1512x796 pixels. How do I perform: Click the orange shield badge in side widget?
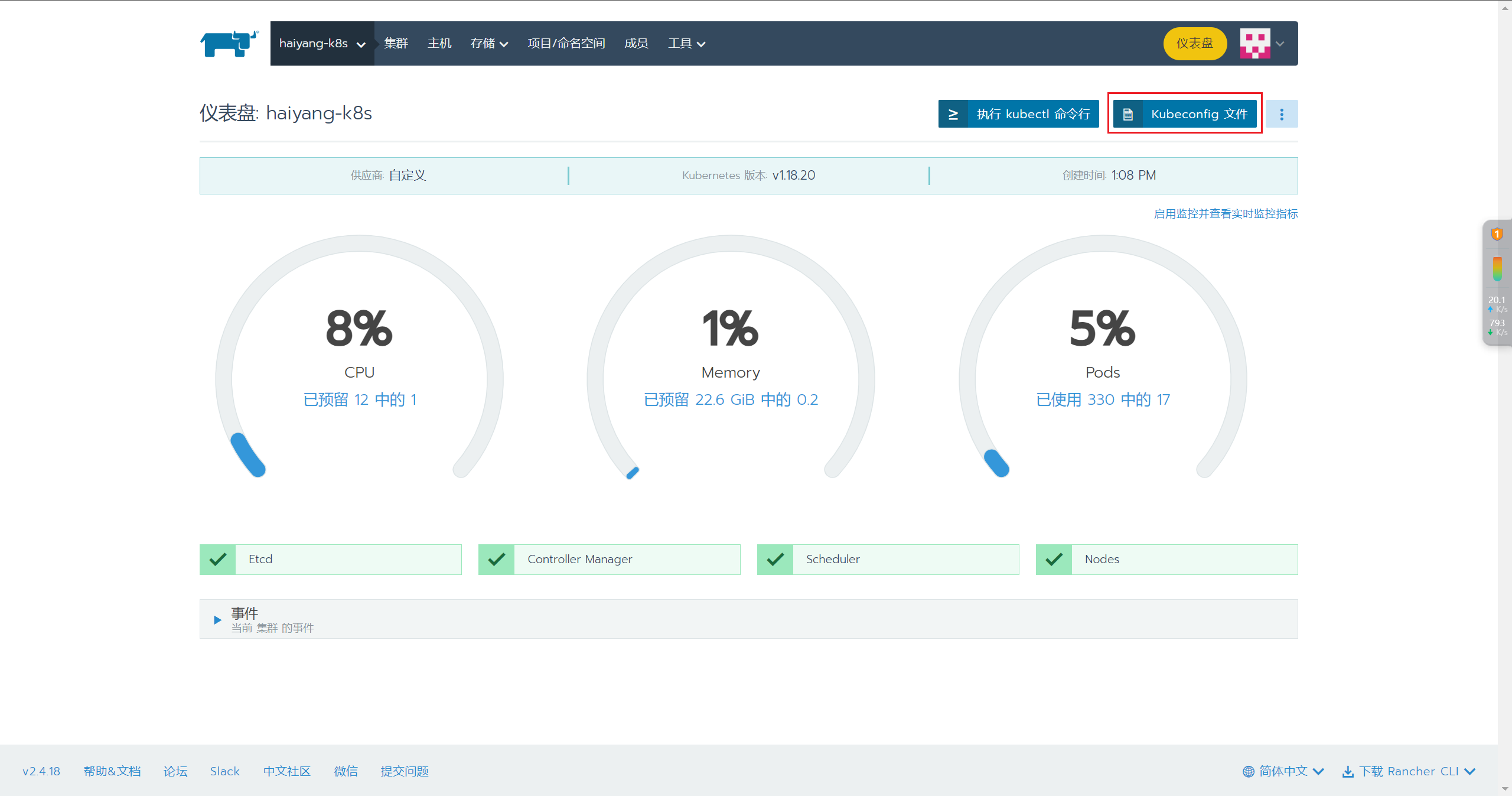point(1497,234)
